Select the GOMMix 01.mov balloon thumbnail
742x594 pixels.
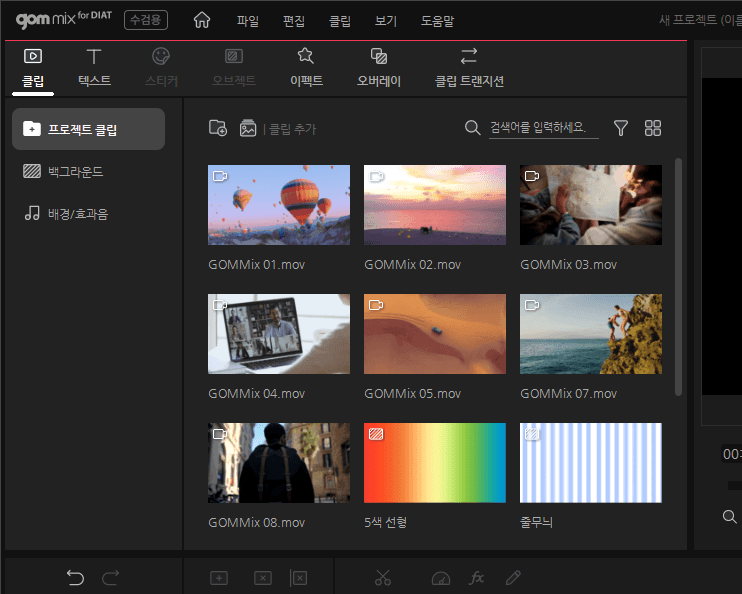pyautogui.click(x=279, y=205)
